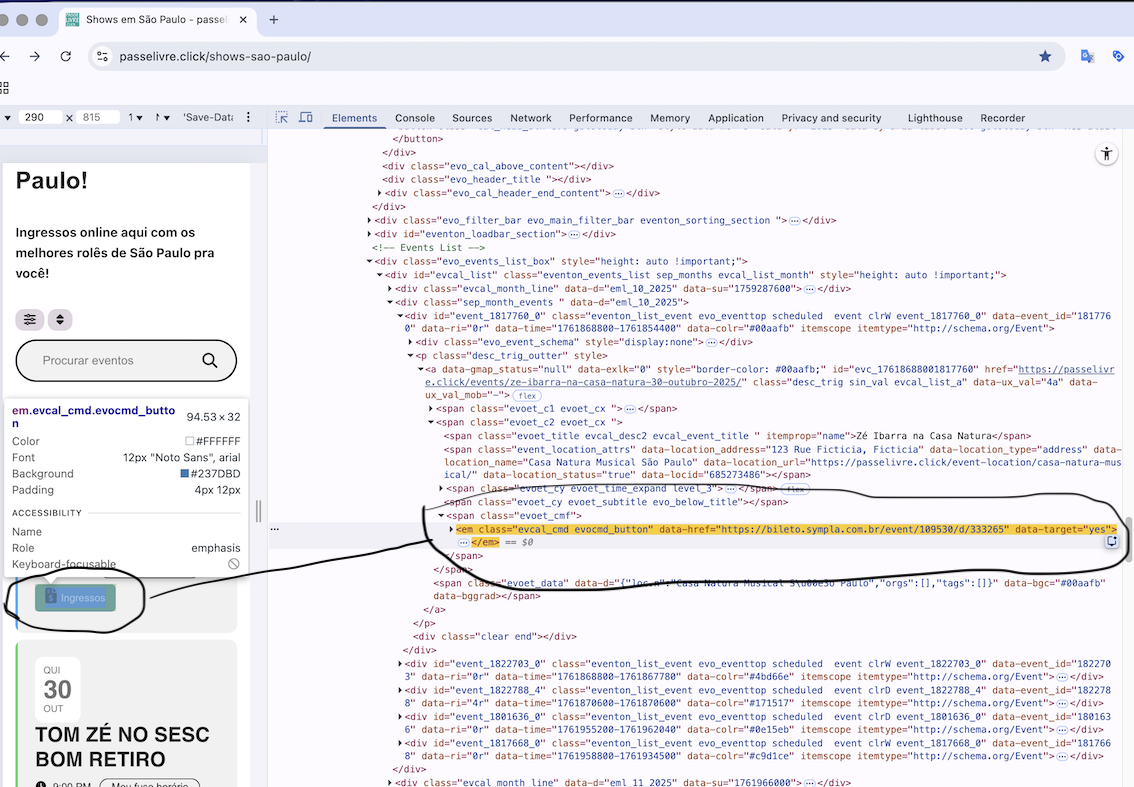This screenshot has width=1134, height=787.
Task: Click the search magnifier in Procurar eventos
Action: click(210, 361)
